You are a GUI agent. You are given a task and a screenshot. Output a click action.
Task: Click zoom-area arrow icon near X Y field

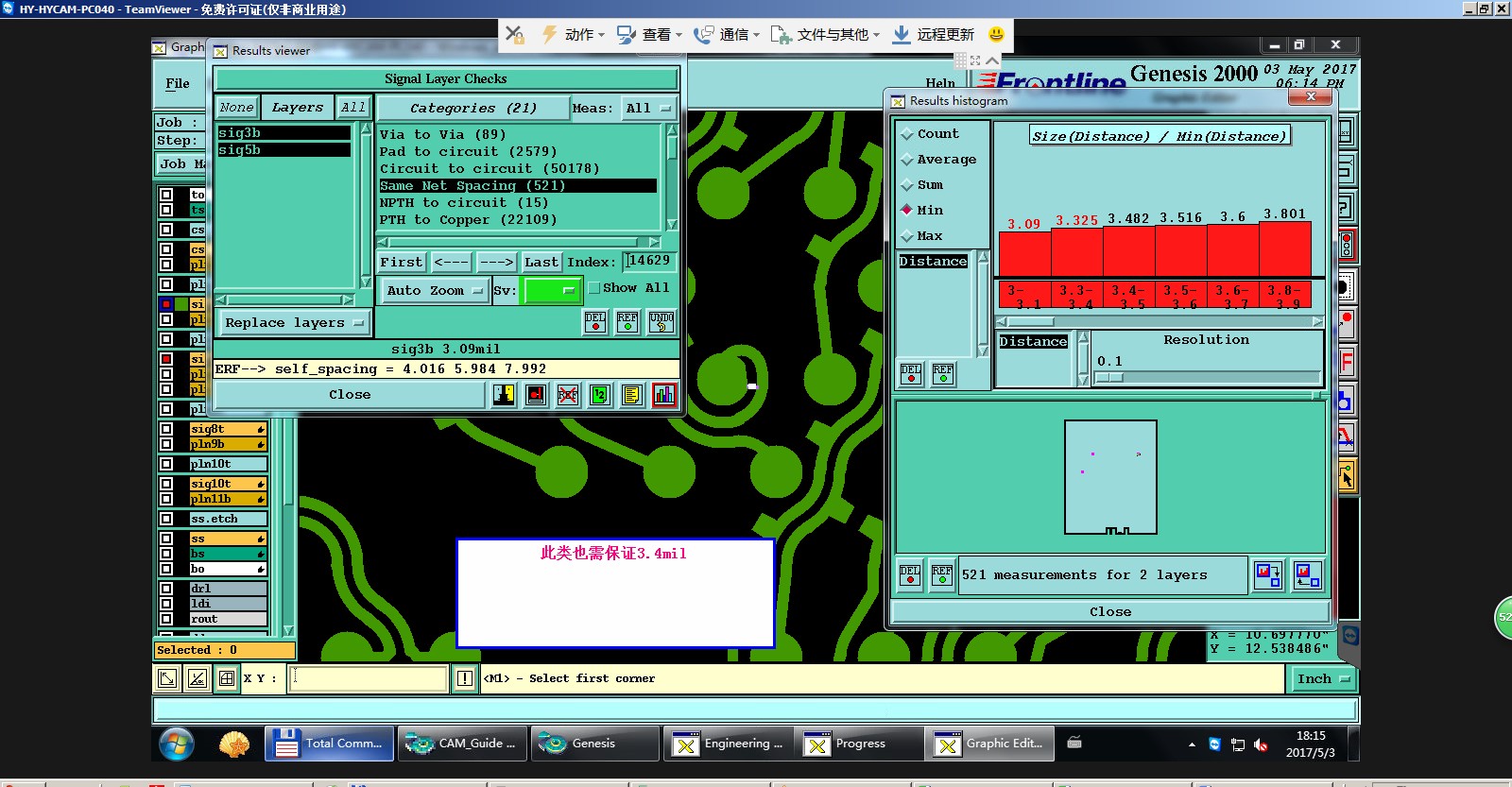click(x=167, y=678)
